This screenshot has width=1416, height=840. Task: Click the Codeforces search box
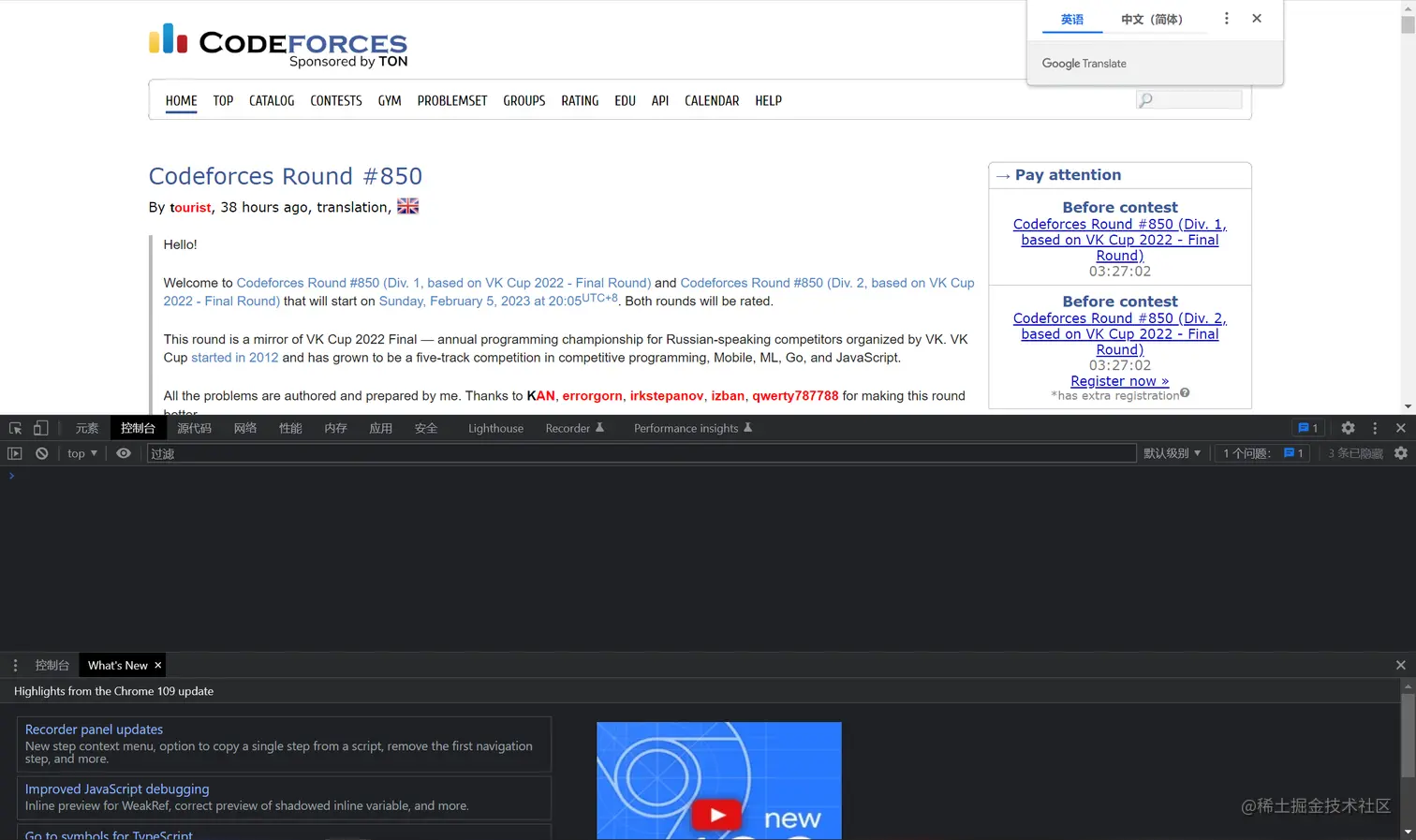point(1188,99)
